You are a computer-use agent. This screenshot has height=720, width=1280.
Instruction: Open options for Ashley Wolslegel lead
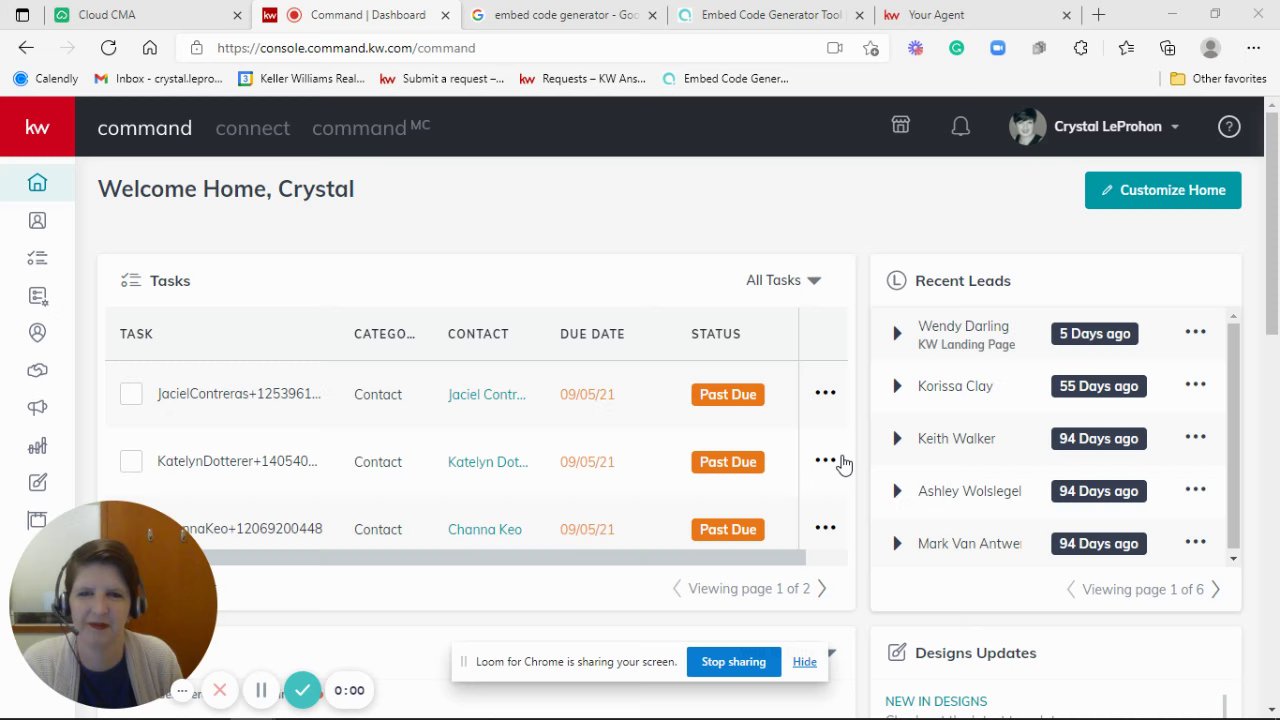(x=1195, y=490)
